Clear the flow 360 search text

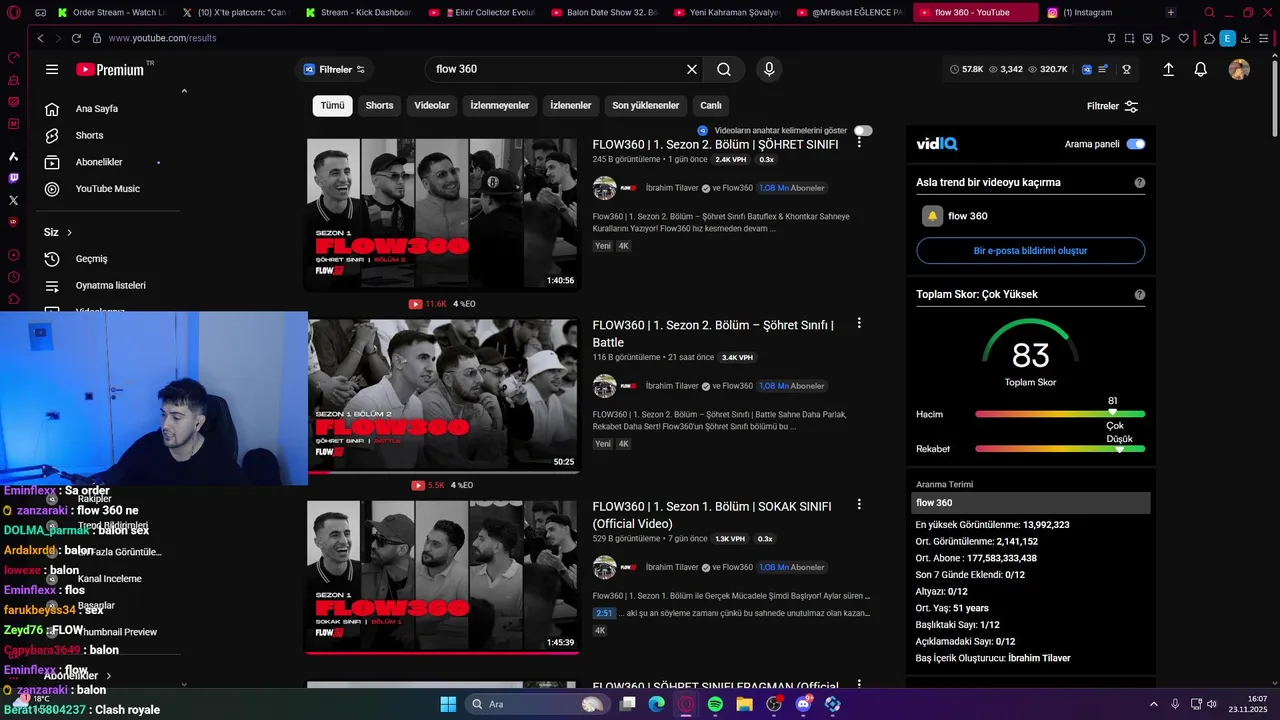pos(691,69)
